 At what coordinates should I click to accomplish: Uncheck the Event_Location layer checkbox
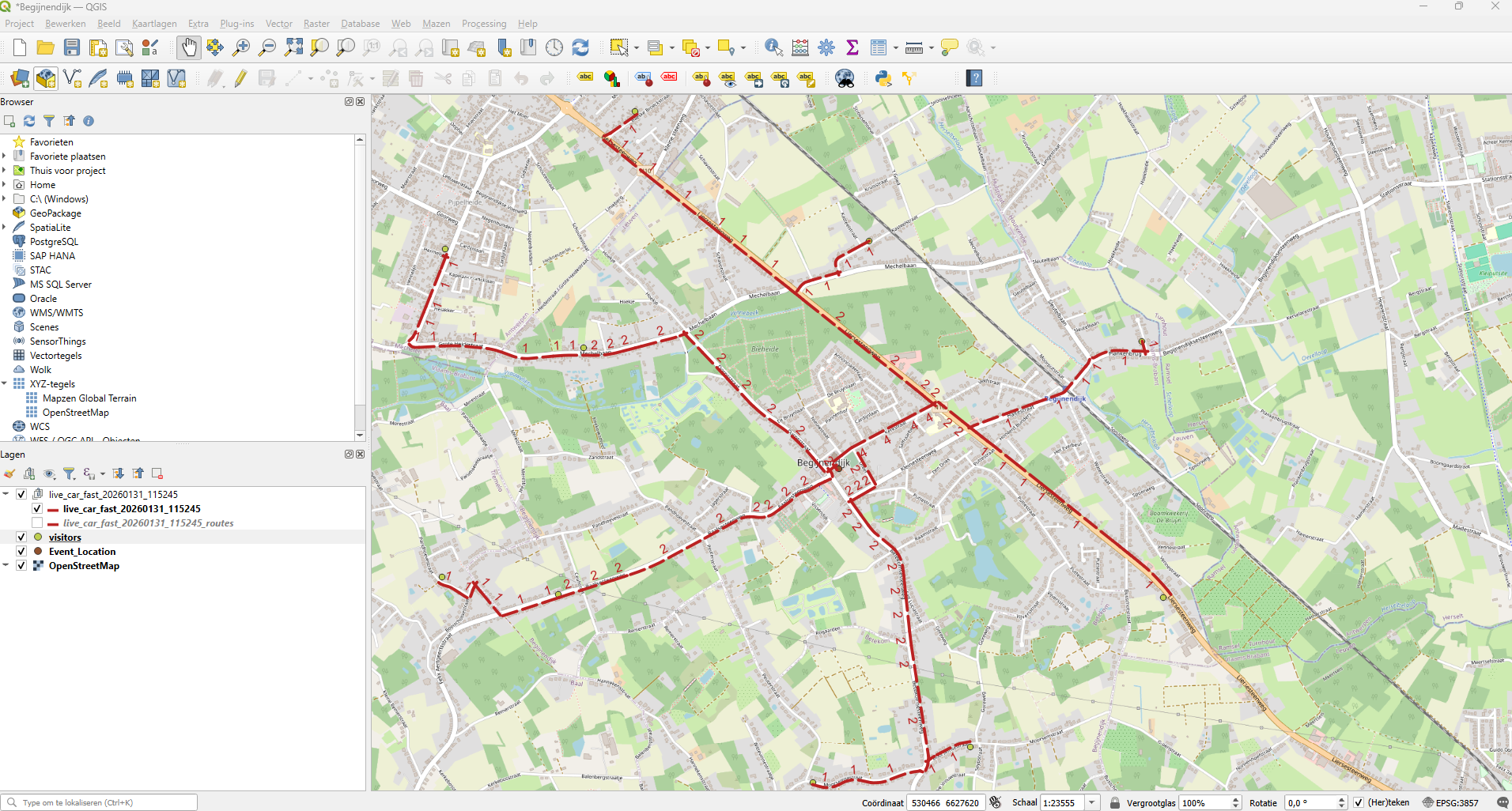point(21,552)
